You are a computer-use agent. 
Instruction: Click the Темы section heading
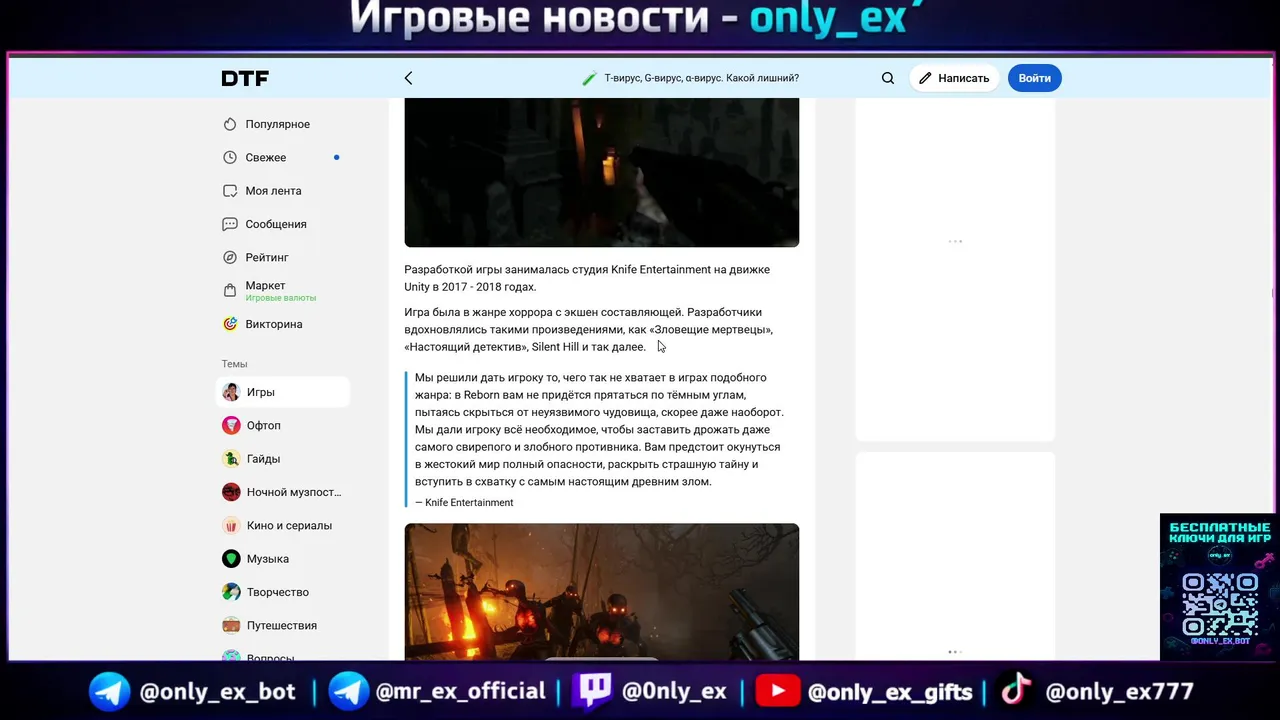pyautogui.click(x=234, y=364)
